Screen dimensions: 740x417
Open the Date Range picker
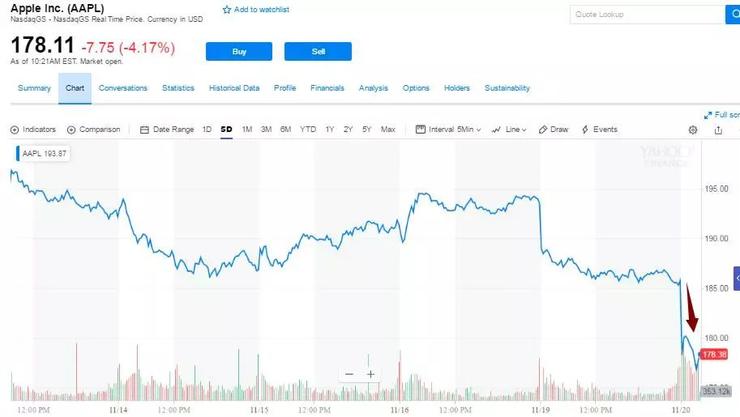point(167,129)
